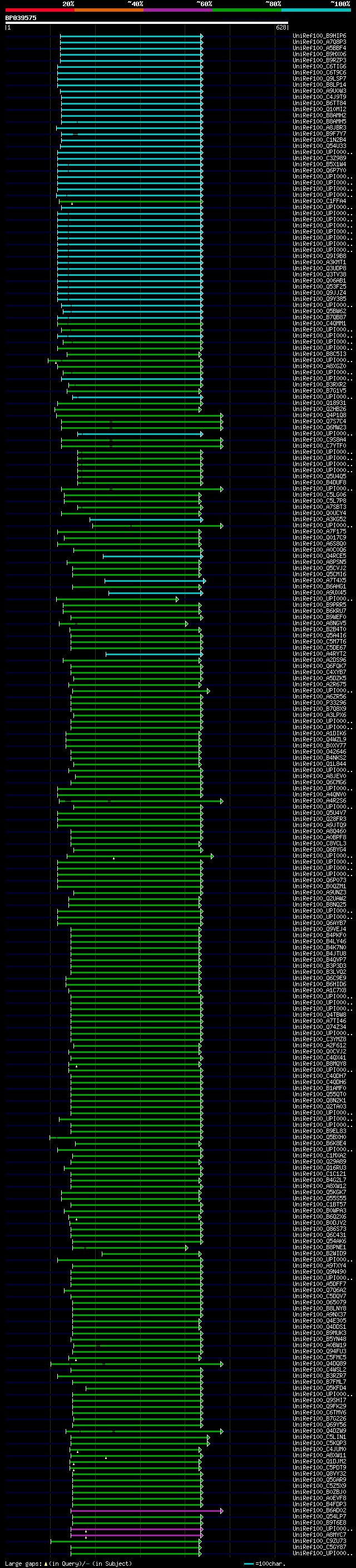356x1568 pixels.
Task: Select label UniRef100_Q2HB26
Action: pyautogui.click(x=319, y=409)
